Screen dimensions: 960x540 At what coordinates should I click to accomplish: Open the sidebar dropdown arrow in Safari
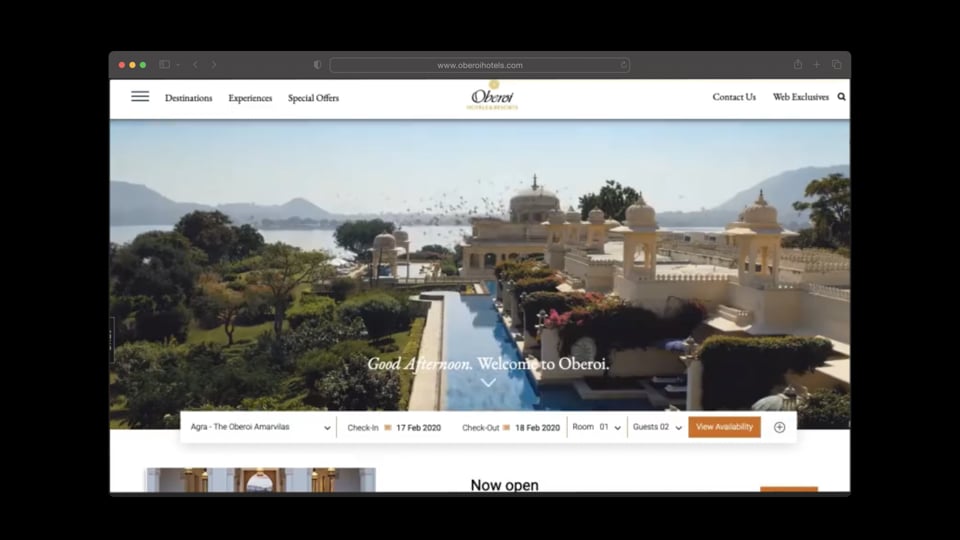click(178, 65)
